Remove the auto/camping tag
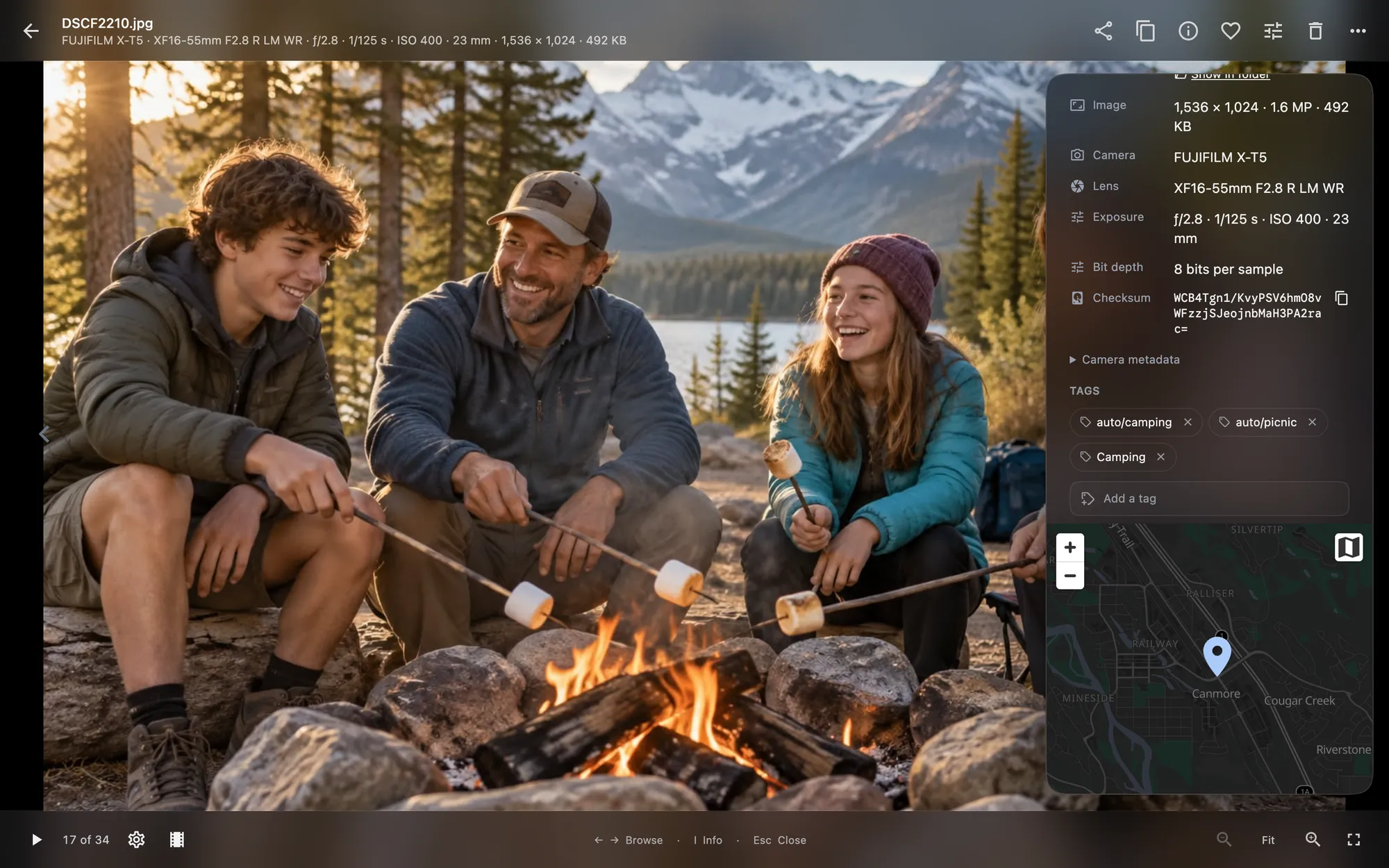The height and width of the screenshot is (868, 1389). click(x=1188, y=422)
